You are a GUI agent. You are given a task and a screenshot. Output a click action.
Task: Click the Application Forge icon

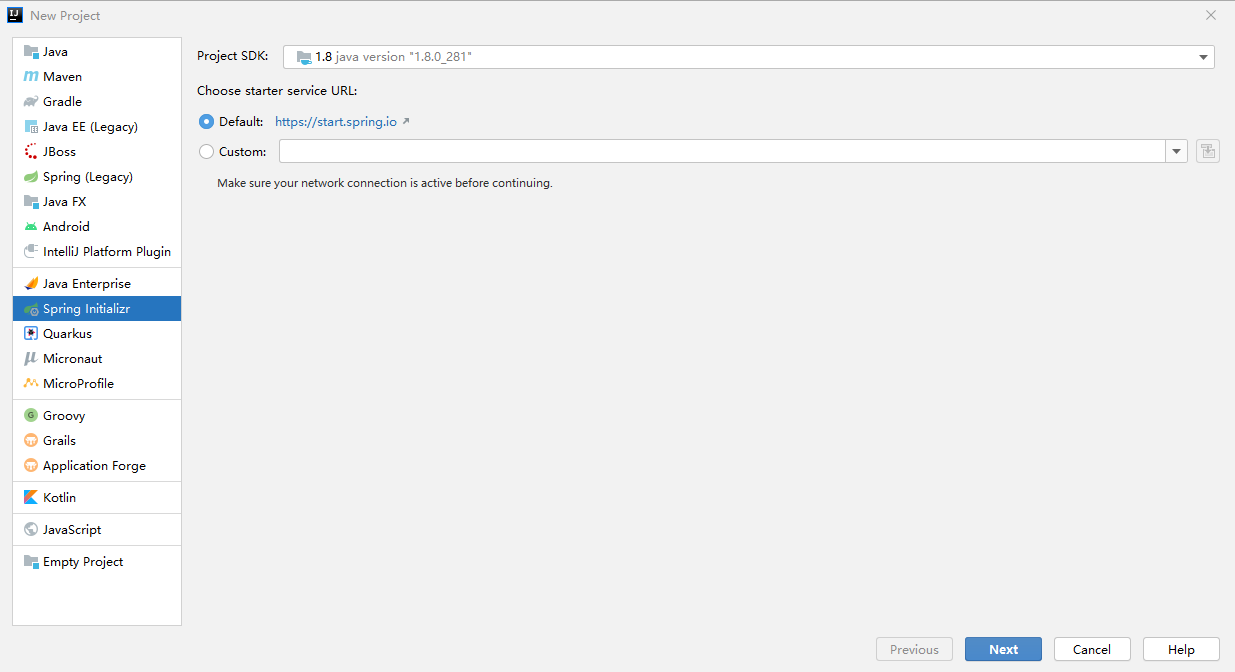coord(31,466)
